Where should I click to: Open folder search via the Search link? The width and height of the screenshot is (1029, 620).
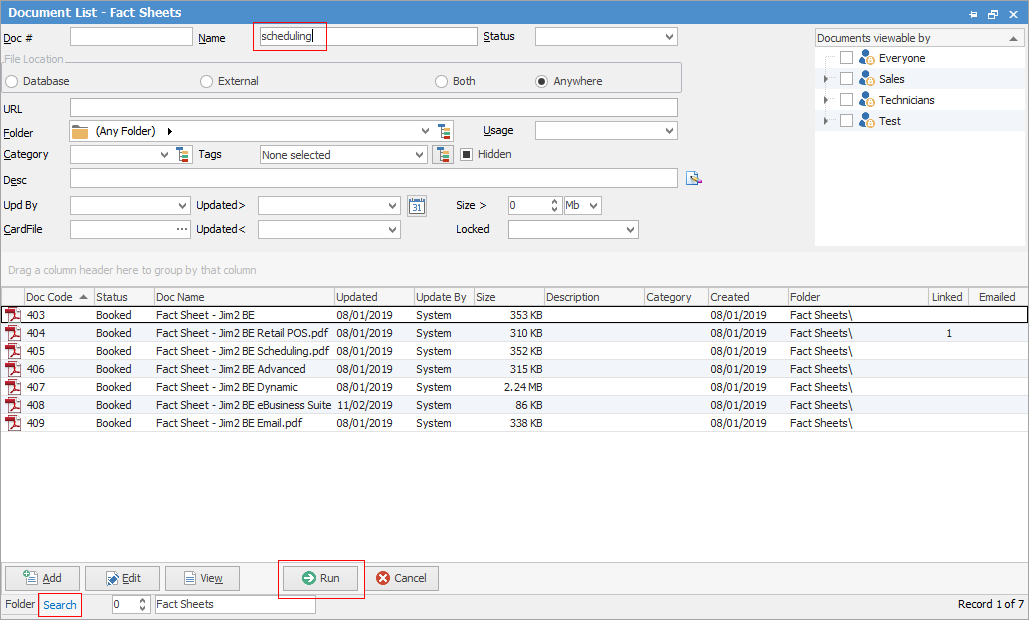click(60, 604)
